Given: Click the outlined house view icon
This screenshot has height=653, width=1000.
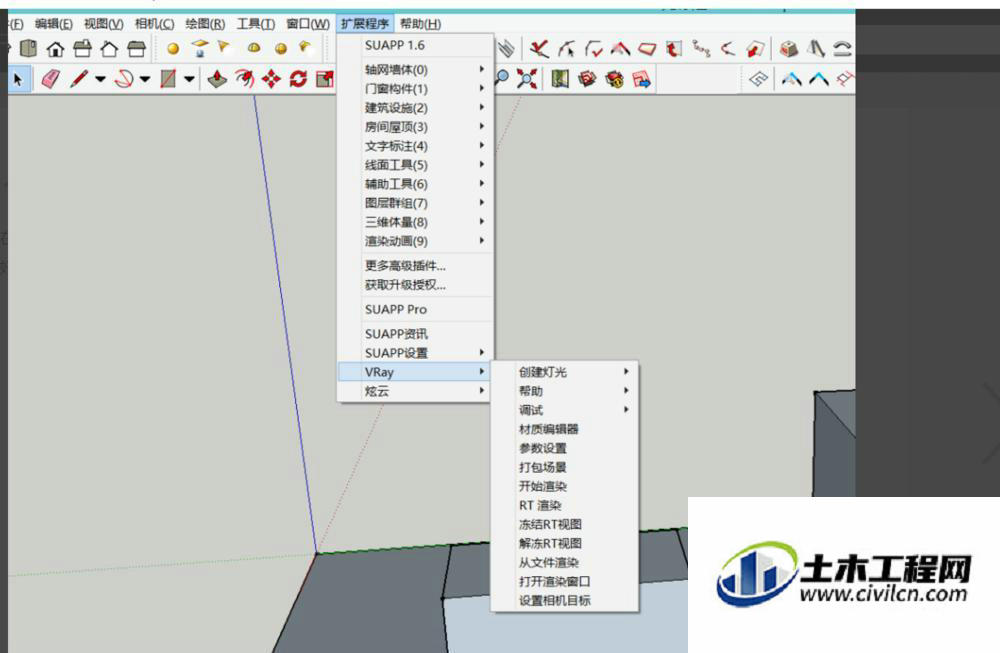Looking at the screenshot, I should [x=109, y=48].
